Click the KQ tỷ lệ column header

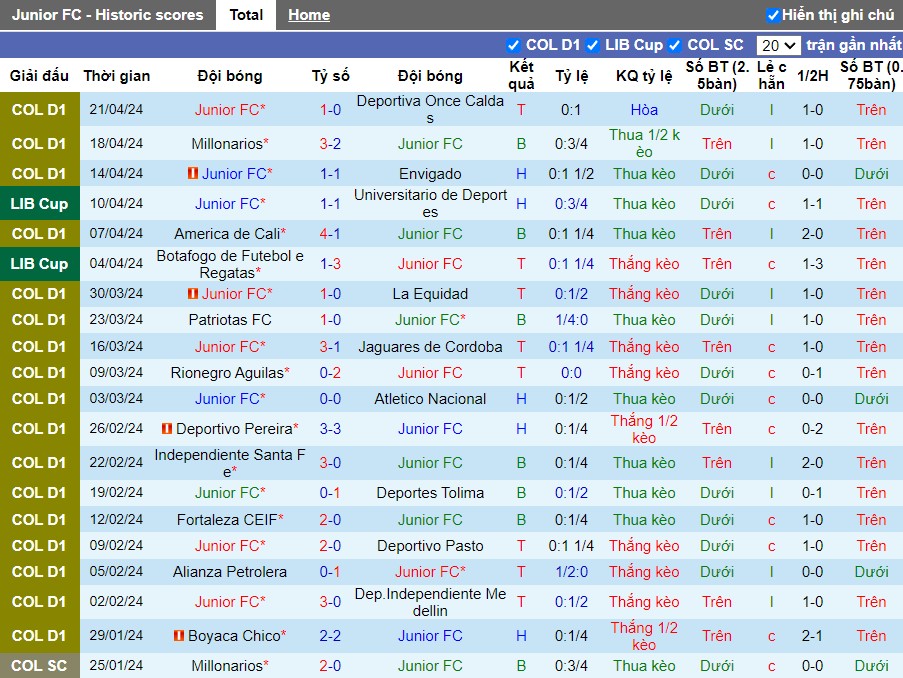point(644,75)
